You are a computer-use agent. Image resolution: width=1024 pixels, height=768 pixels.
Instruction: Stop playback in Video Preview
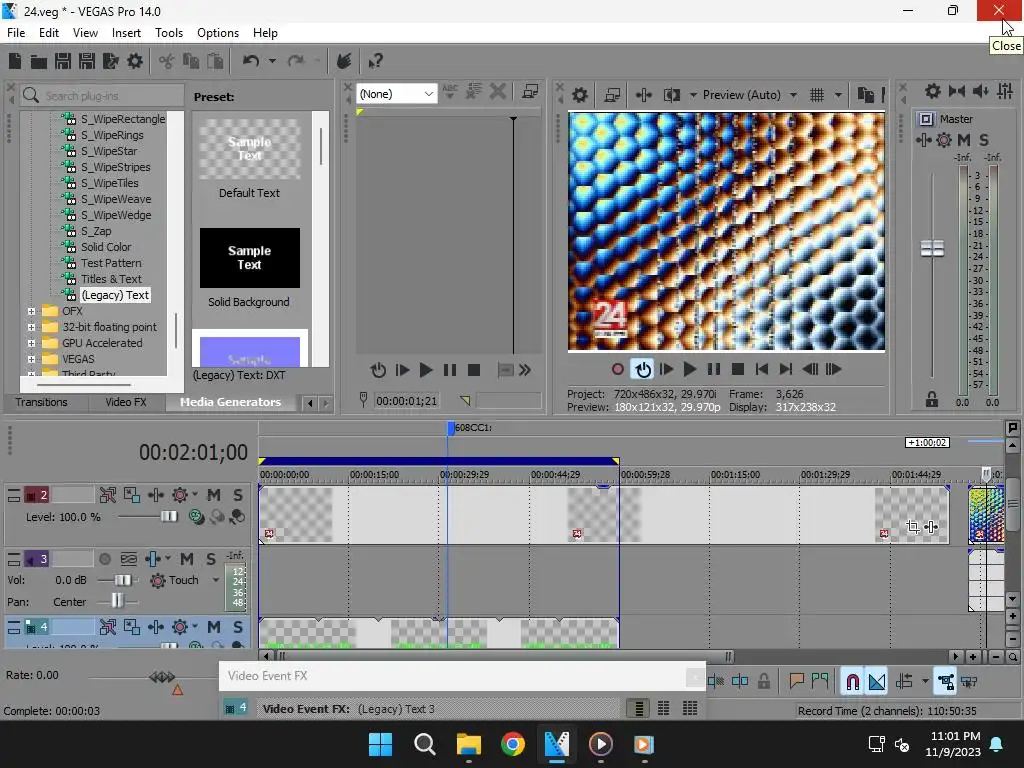738,370
